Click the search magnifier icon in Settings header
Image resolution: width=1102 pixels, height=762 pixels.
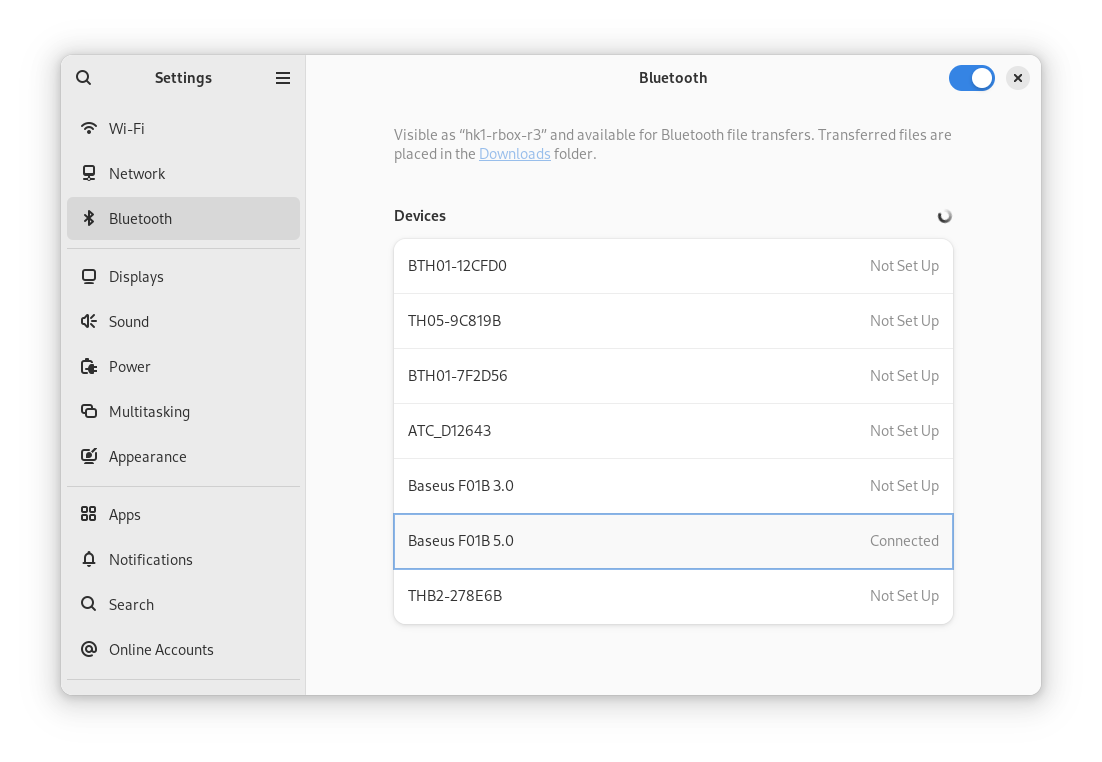pyautogui.click(x=84, y=78)
